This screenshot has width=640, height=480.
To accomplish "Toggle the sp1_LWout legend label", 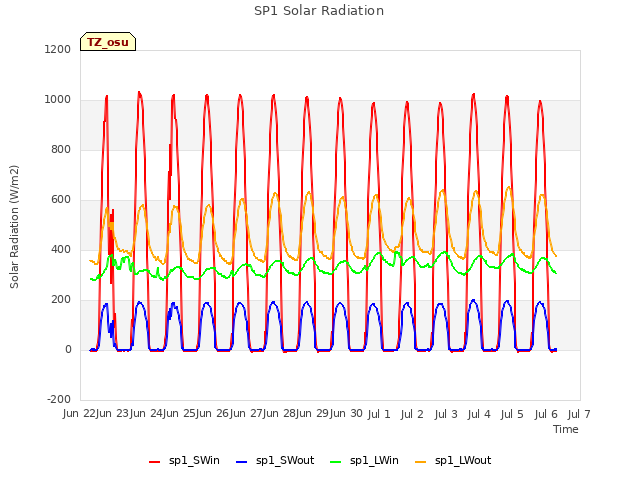I will 463,460.
